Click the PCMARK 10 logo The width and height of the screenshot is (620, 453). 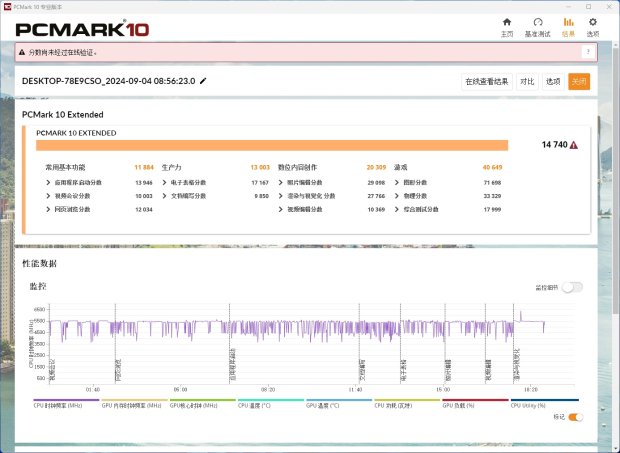(x=82, y=29)
